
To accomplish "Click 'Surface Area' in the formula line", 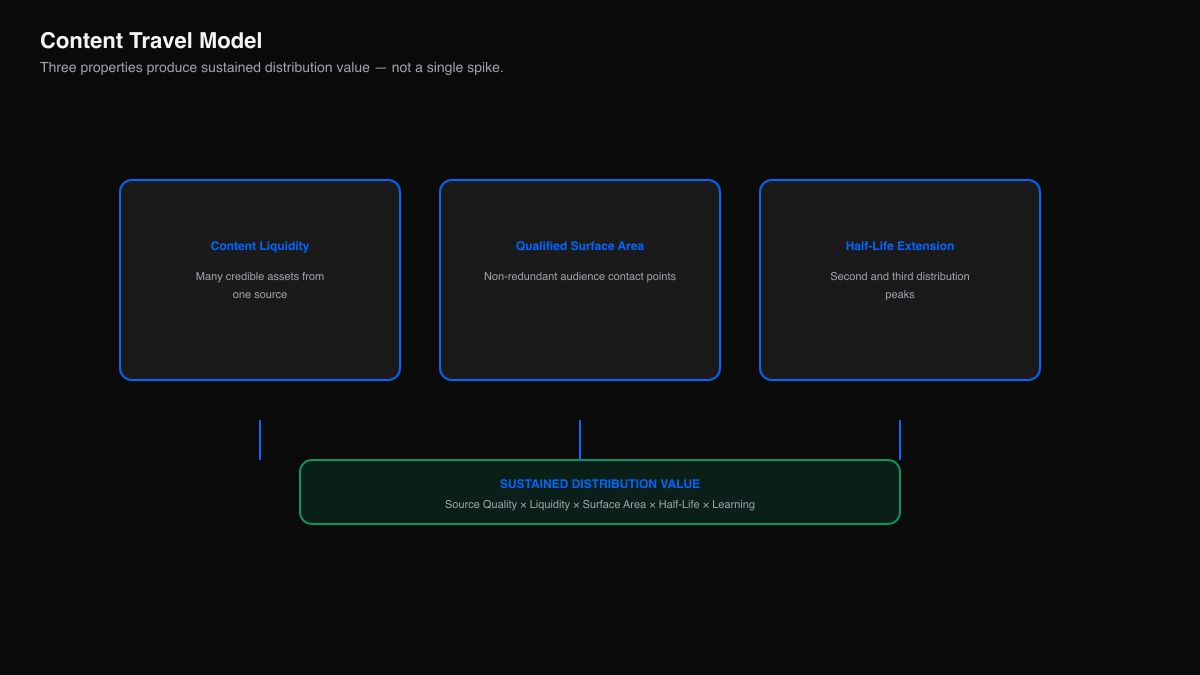I will [x=614, y=505].
